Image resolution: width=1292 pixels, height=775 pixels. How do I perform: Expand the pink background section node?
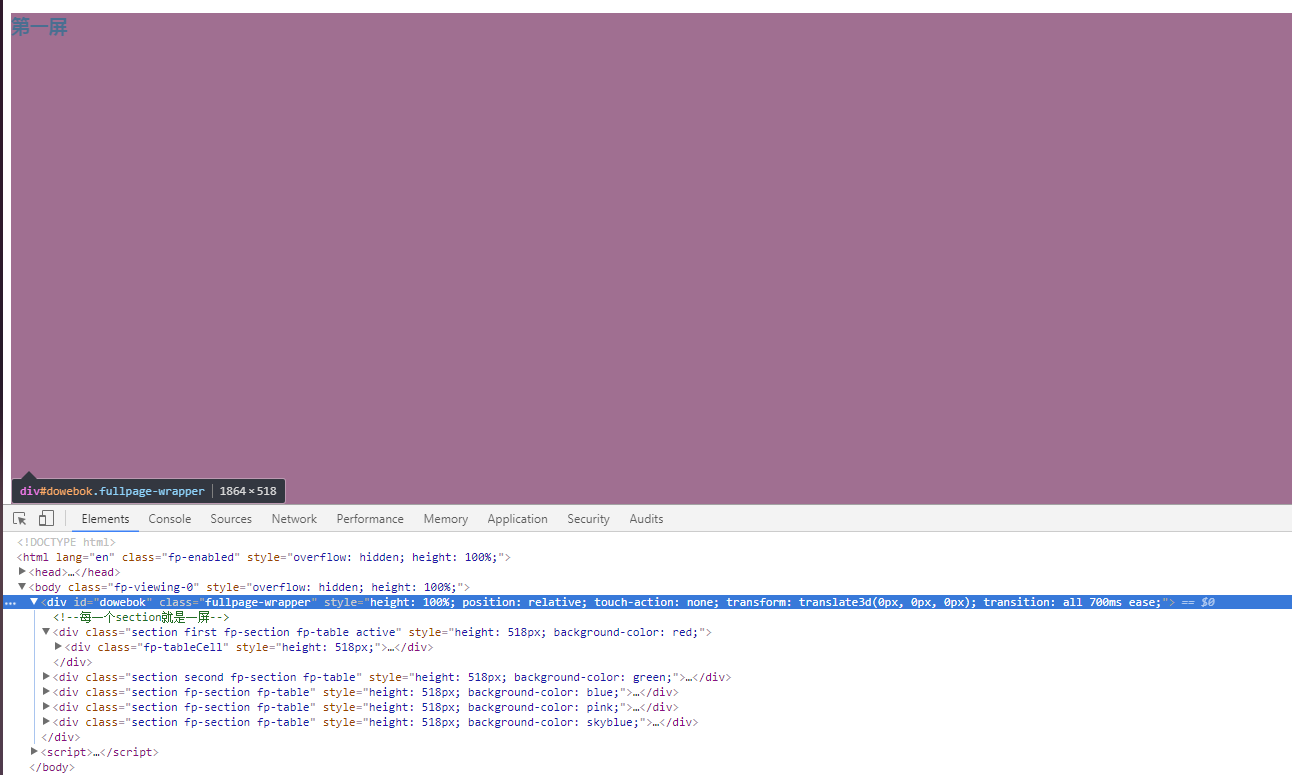[46, 706]
